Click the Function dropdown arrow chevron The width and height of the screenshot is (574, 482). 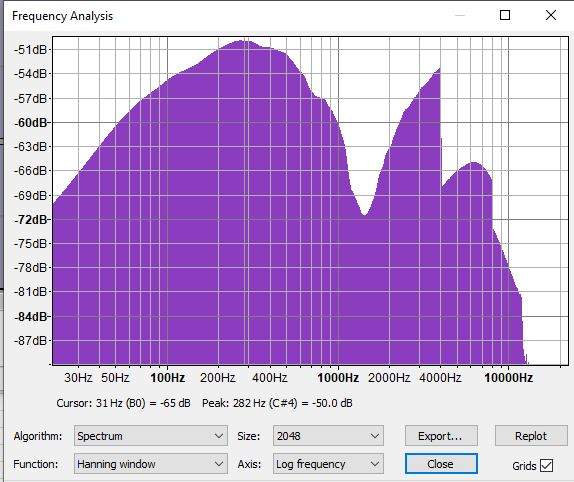coord(219,464)
